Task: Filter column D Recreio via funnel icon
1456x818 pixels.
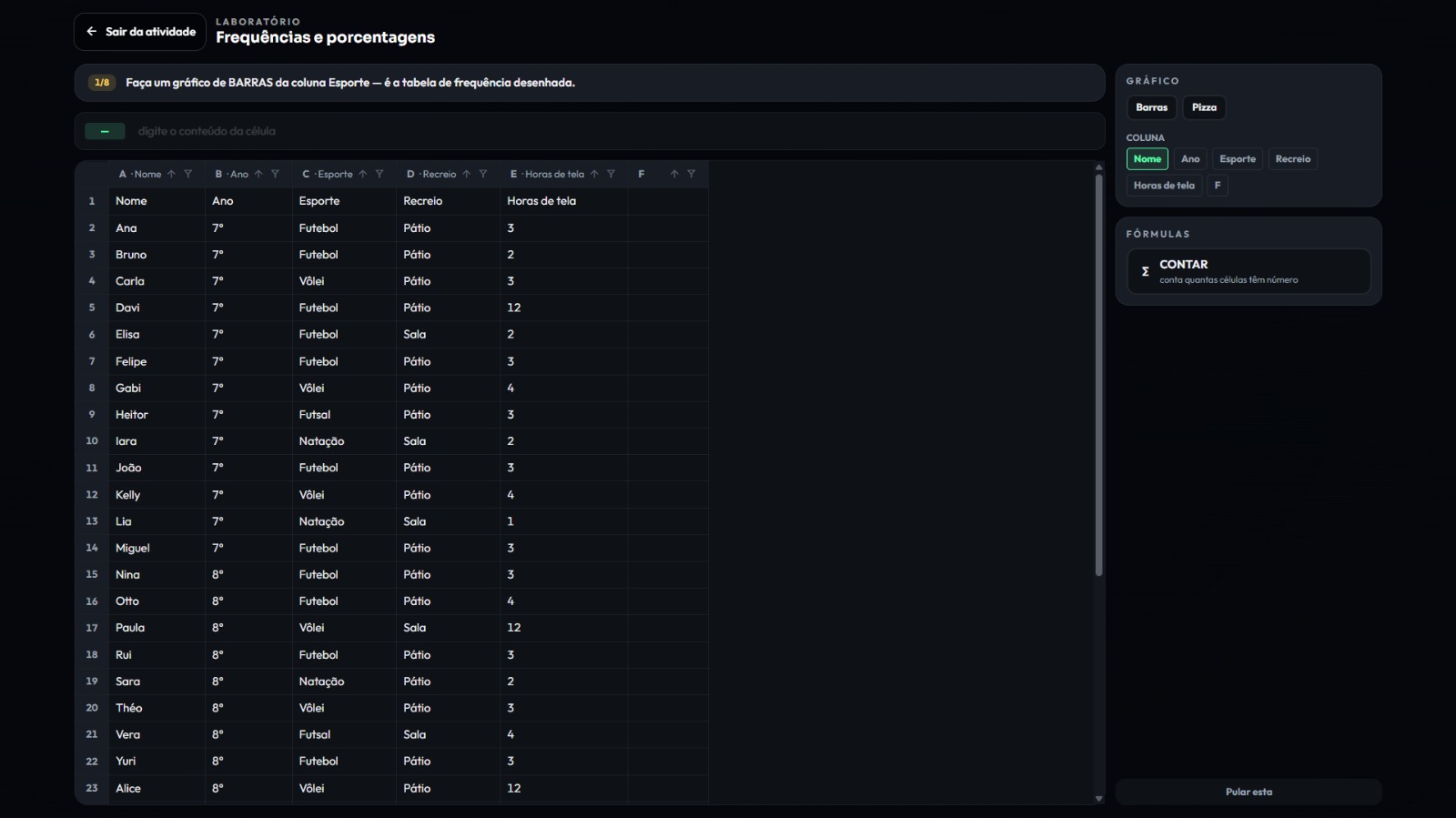Action: (483, 174)
